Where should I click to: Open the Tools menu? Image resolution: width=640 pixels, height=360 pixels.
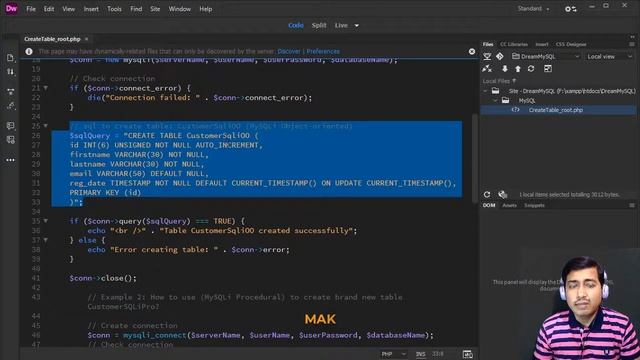click(x=114, y=9)
